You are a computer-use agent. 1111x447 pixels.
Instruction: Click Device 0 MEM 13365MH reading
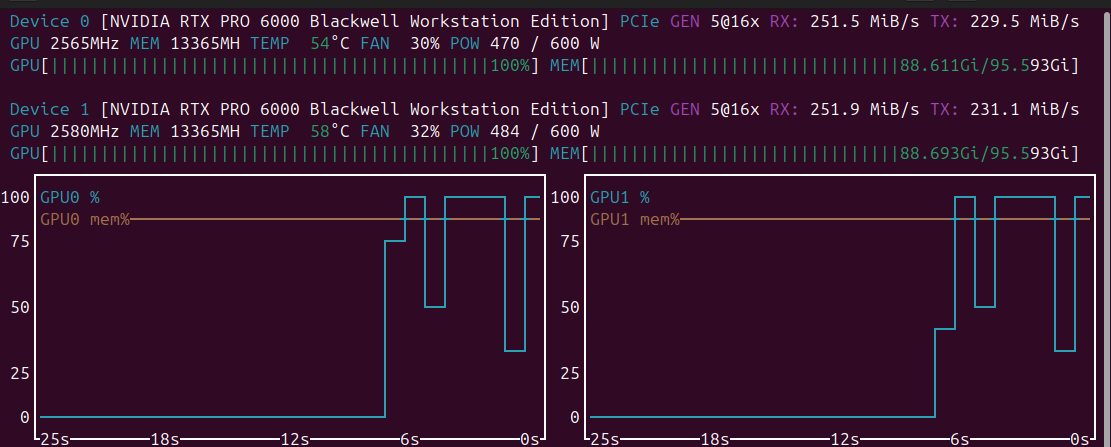point(185,44)
